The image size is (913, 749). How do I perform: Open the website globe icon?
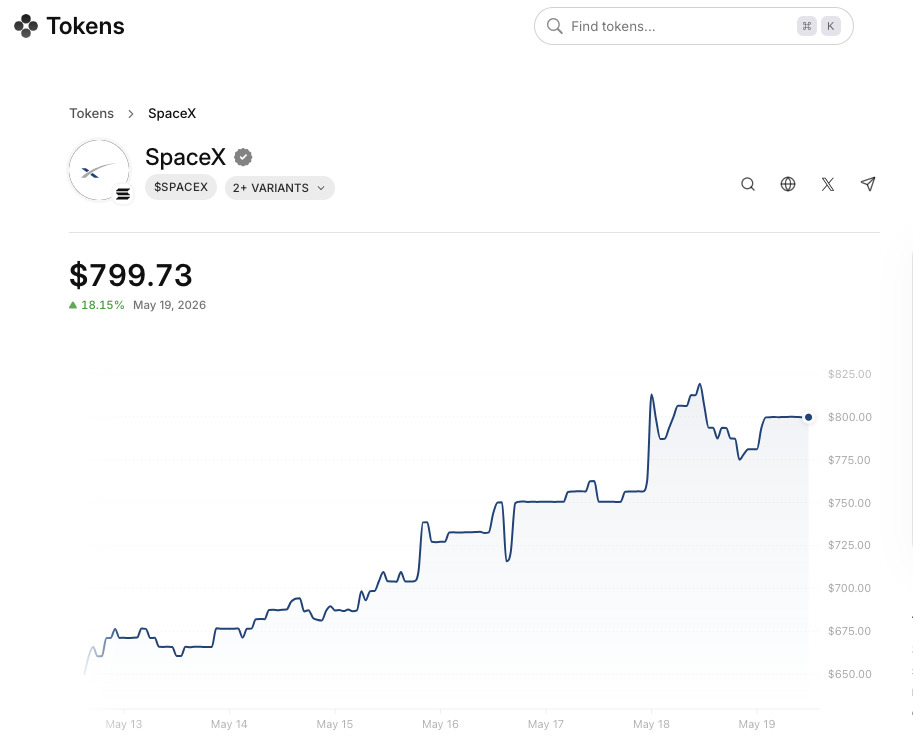tap(788, 185)
